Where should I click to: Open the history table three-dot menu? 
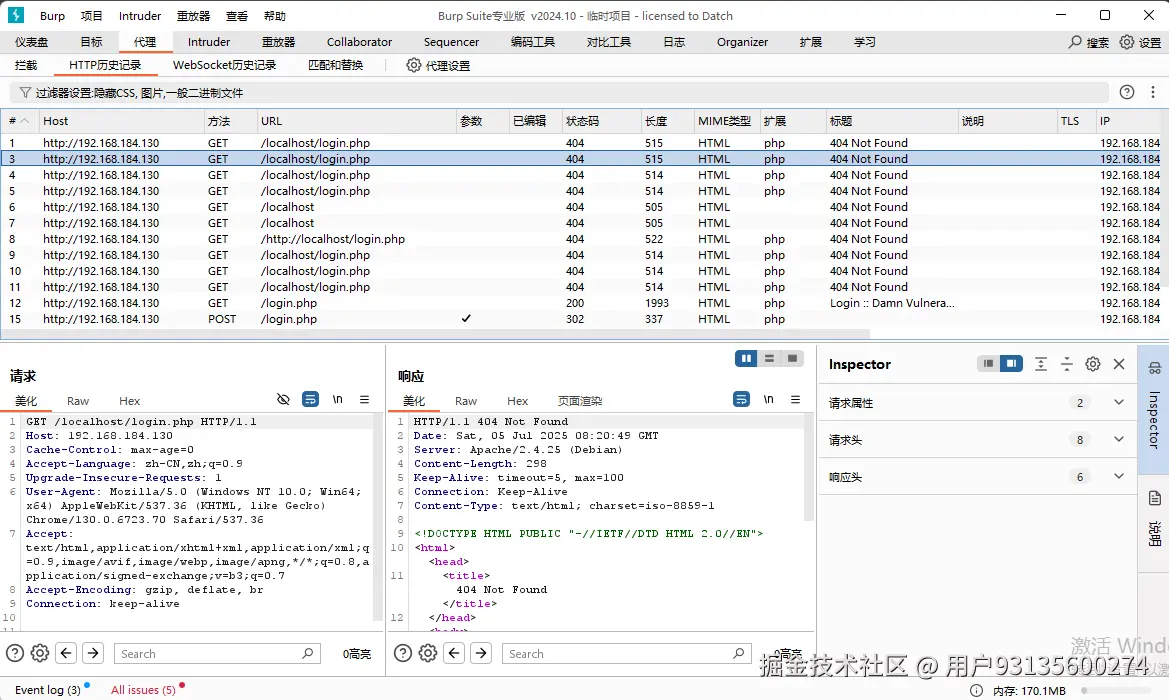point(1153,92)
